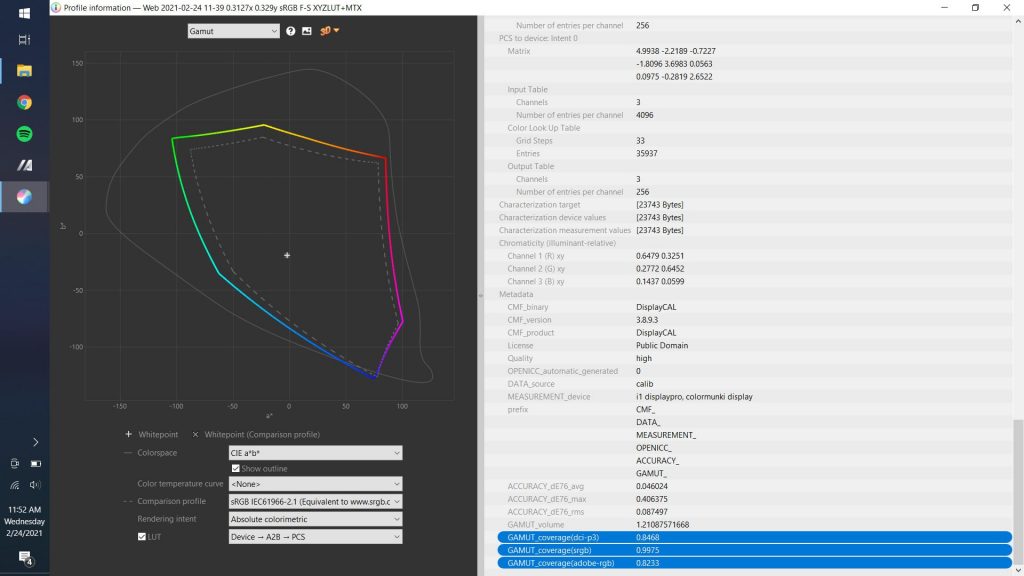
Task: Click the DisplayCAL taskbar icon
Action: click(24, 197)
